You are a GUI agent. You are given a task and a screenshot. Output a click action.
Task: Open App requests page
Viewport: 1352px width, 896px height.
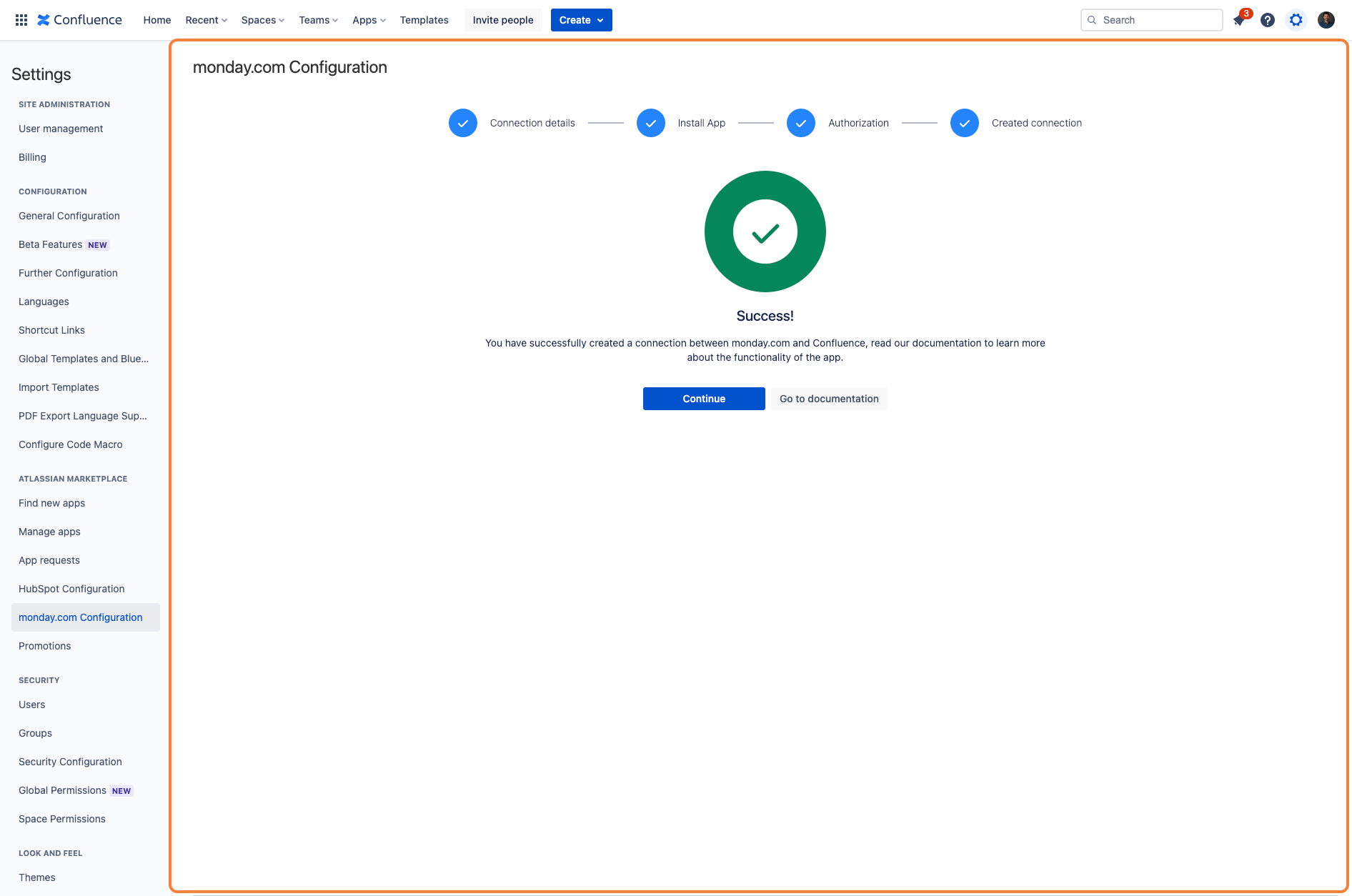(86, 560)
